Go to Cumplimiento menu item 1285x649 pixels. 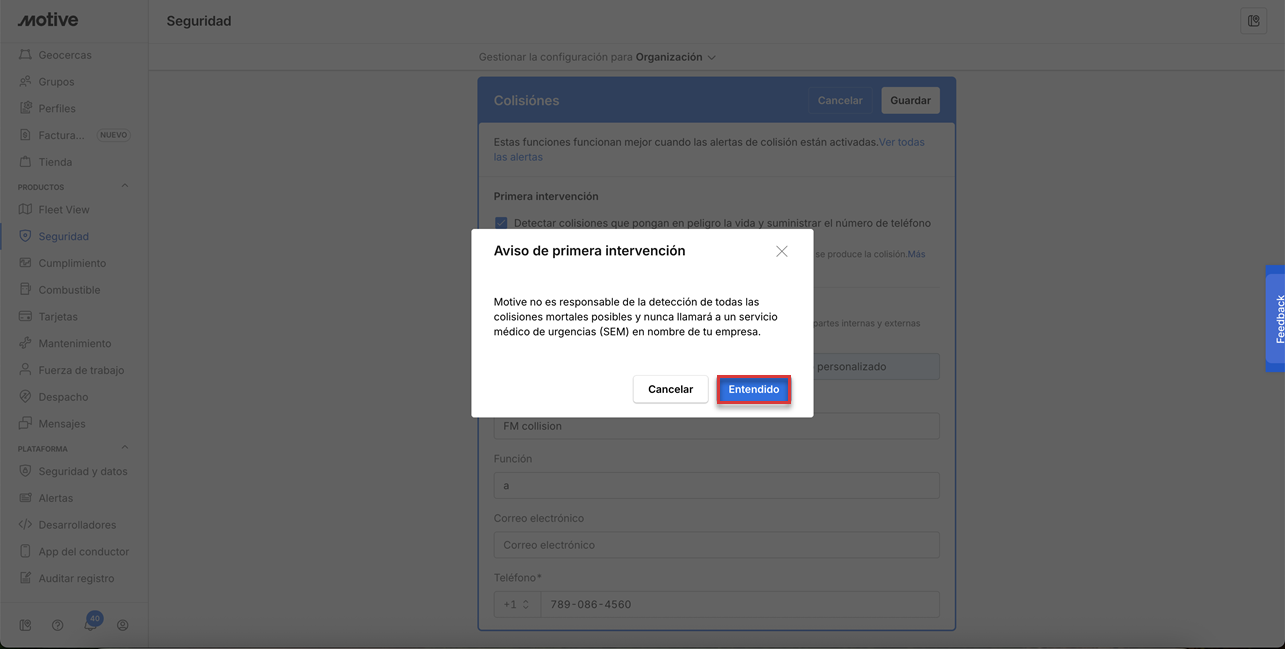pyautogui.click(x=72, y=263)
